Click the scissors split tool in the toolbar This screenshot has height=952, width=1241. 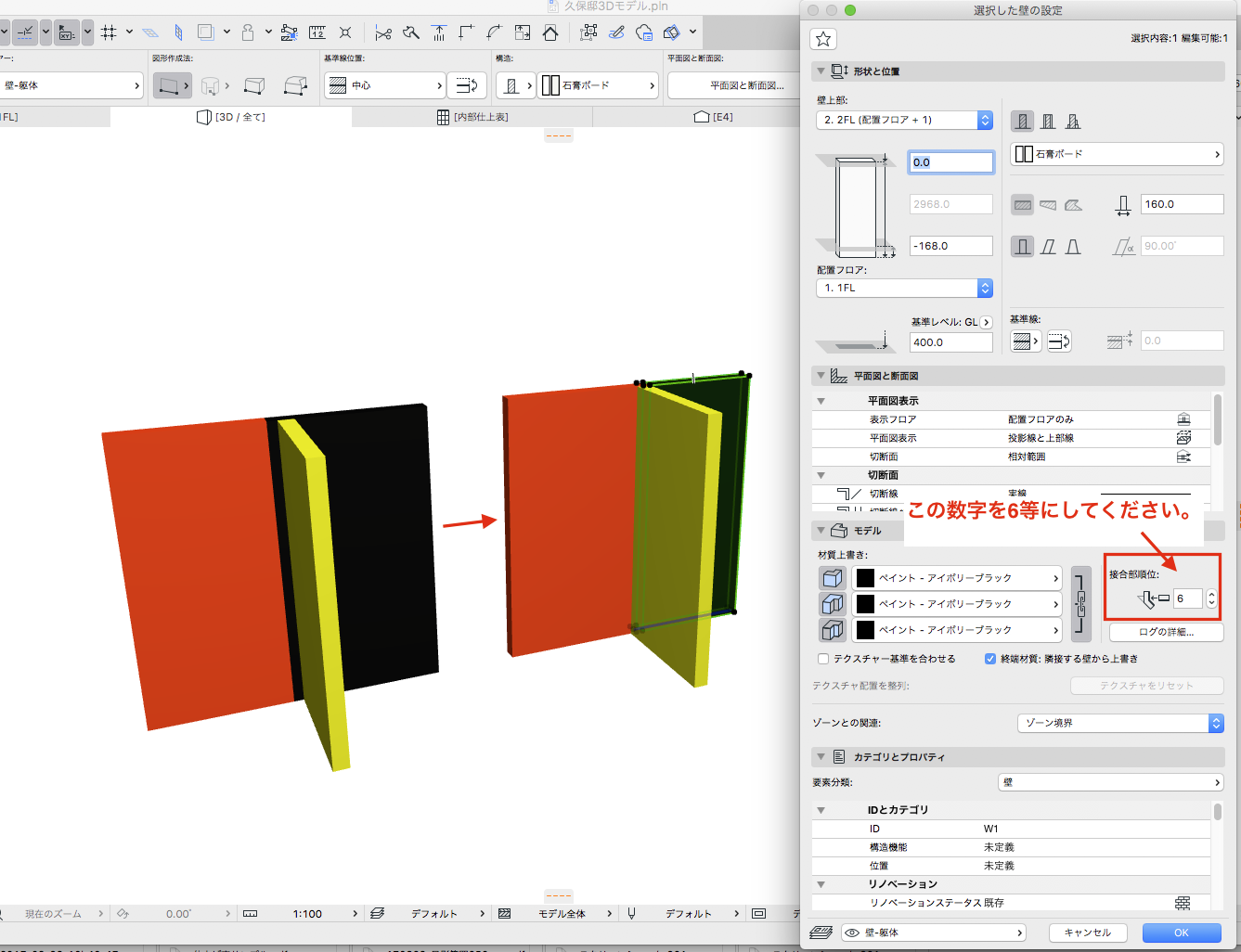[382, 33]
